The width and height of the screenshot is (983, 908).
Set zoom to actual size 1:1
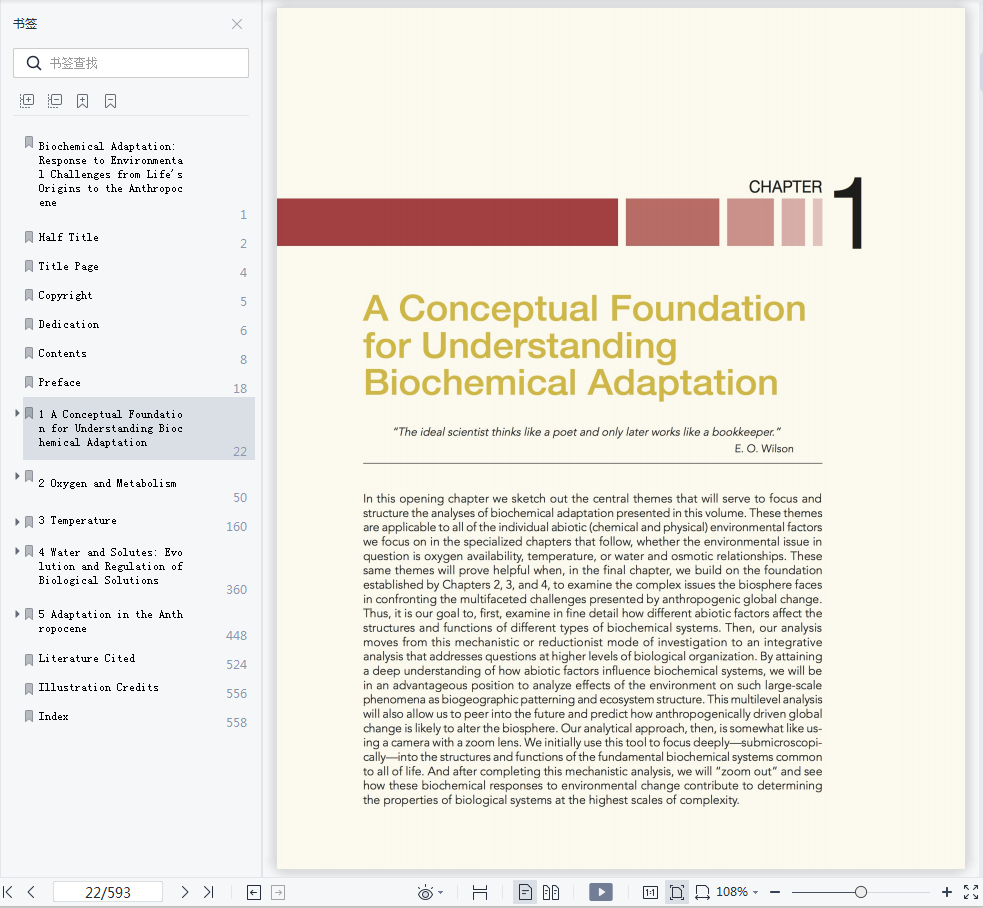[650, 892]
